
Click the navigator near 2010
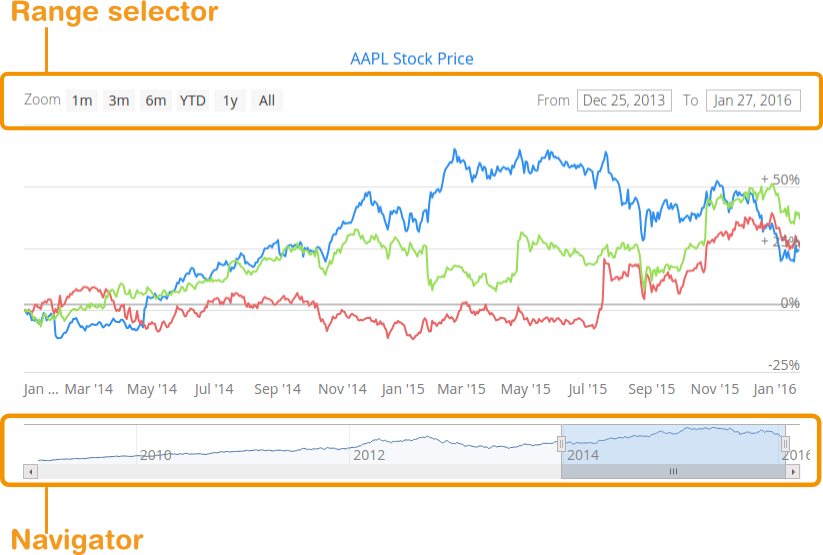point(156,449)
